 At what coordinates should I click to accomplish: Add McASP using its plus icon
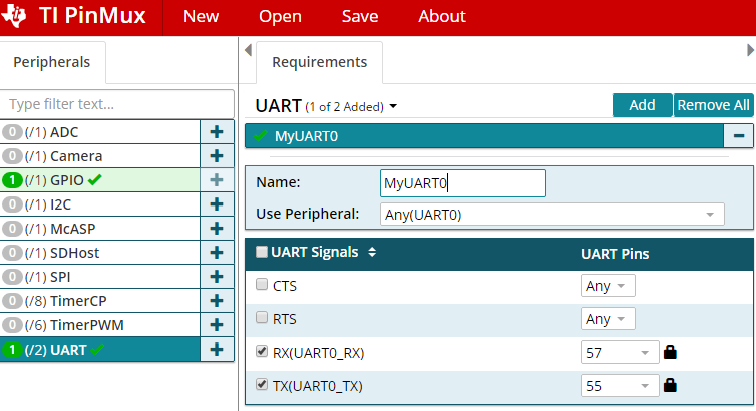(x=216, y=228)
